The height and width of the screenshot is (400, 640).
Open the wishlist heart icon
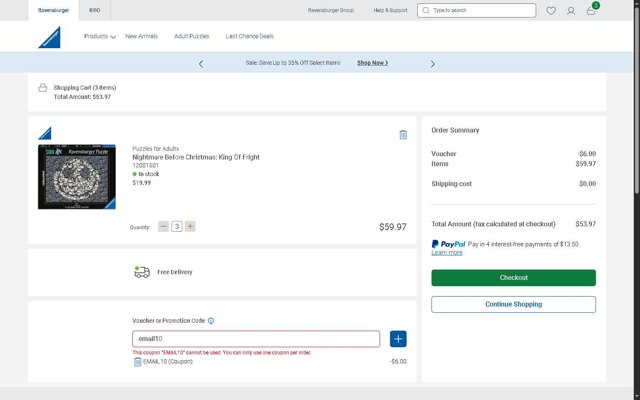click(x=551, y=11)
